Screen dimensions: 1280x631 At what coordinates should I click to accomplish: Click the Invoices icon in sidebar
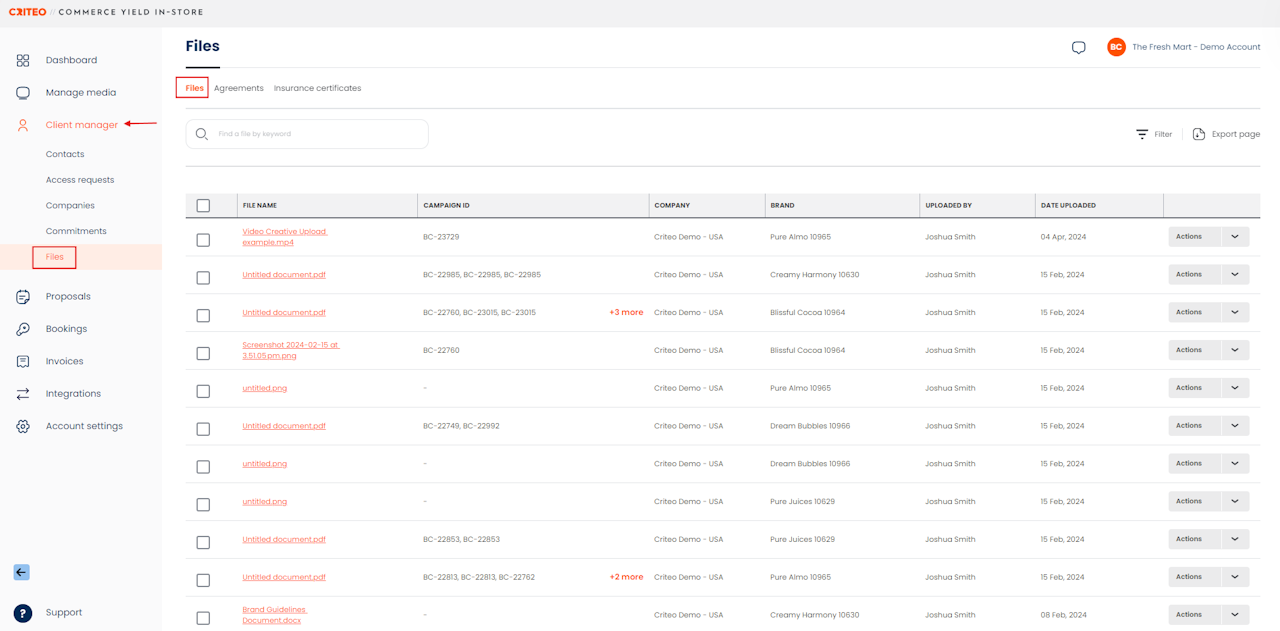point(23,361)
